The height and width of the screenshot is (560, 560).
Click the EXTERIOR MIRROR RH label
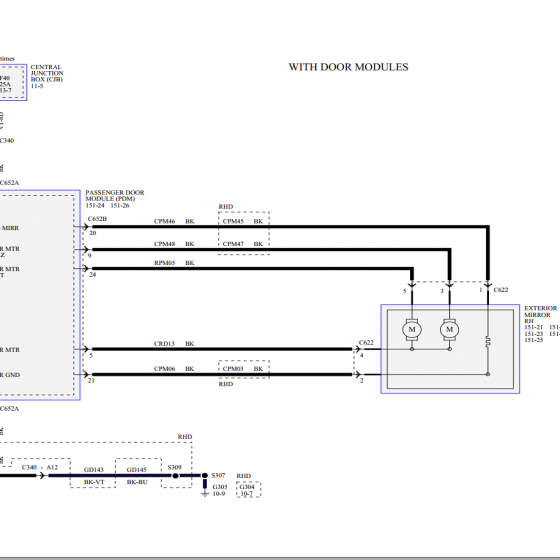pos(540,315)
